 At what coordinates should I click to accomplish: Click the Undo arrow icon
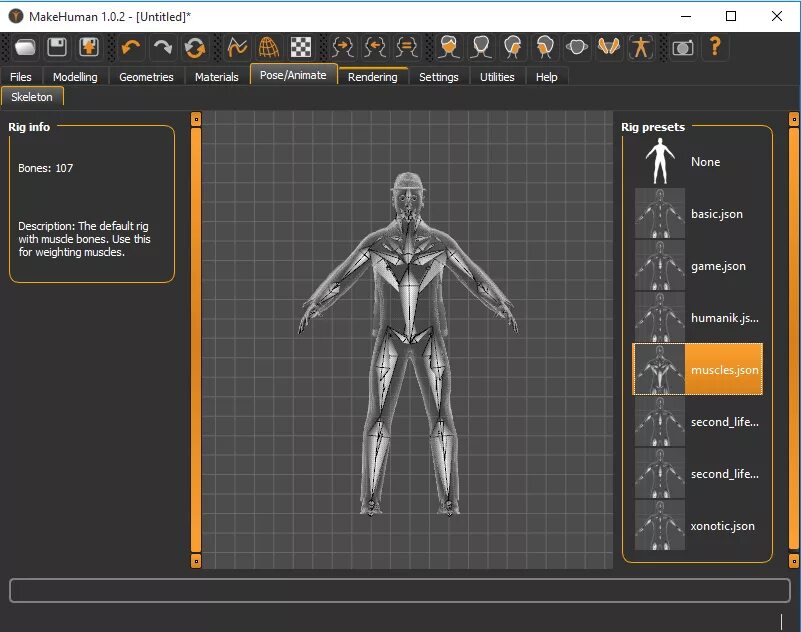tap(130, 47)
